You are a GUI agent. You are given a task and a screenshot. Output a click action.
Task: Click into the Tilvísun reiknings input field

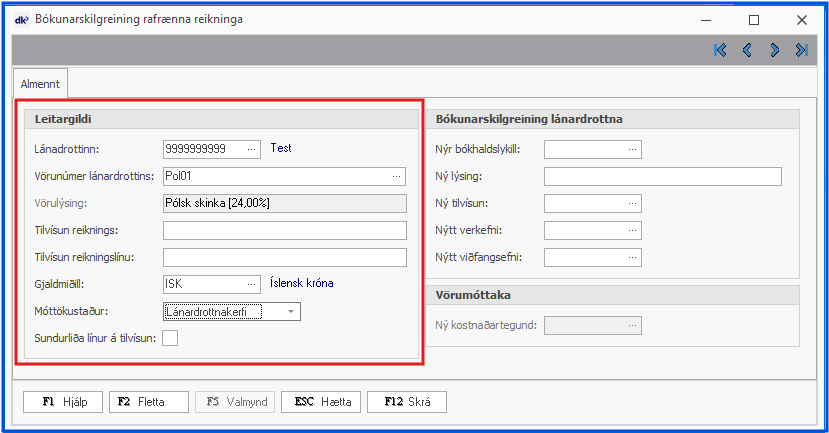point(284,230)
